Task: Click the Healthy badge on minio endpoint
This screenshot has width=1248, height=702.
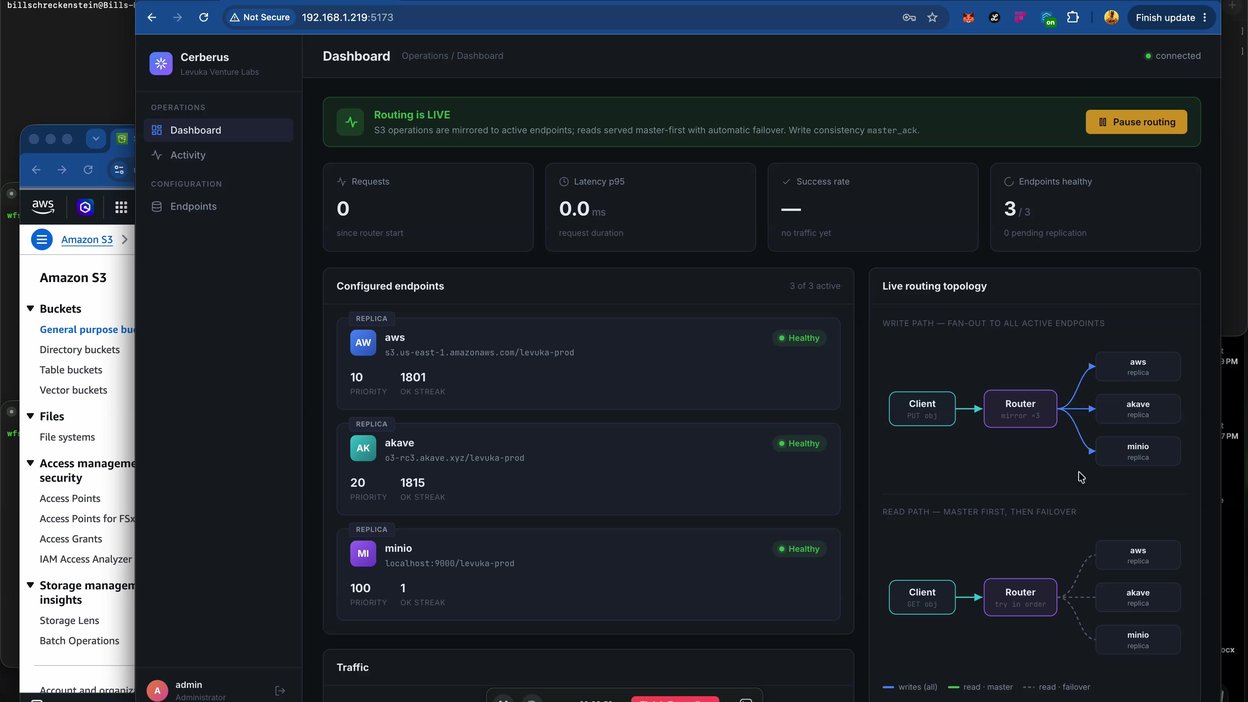Action: [x=799, y=549]
